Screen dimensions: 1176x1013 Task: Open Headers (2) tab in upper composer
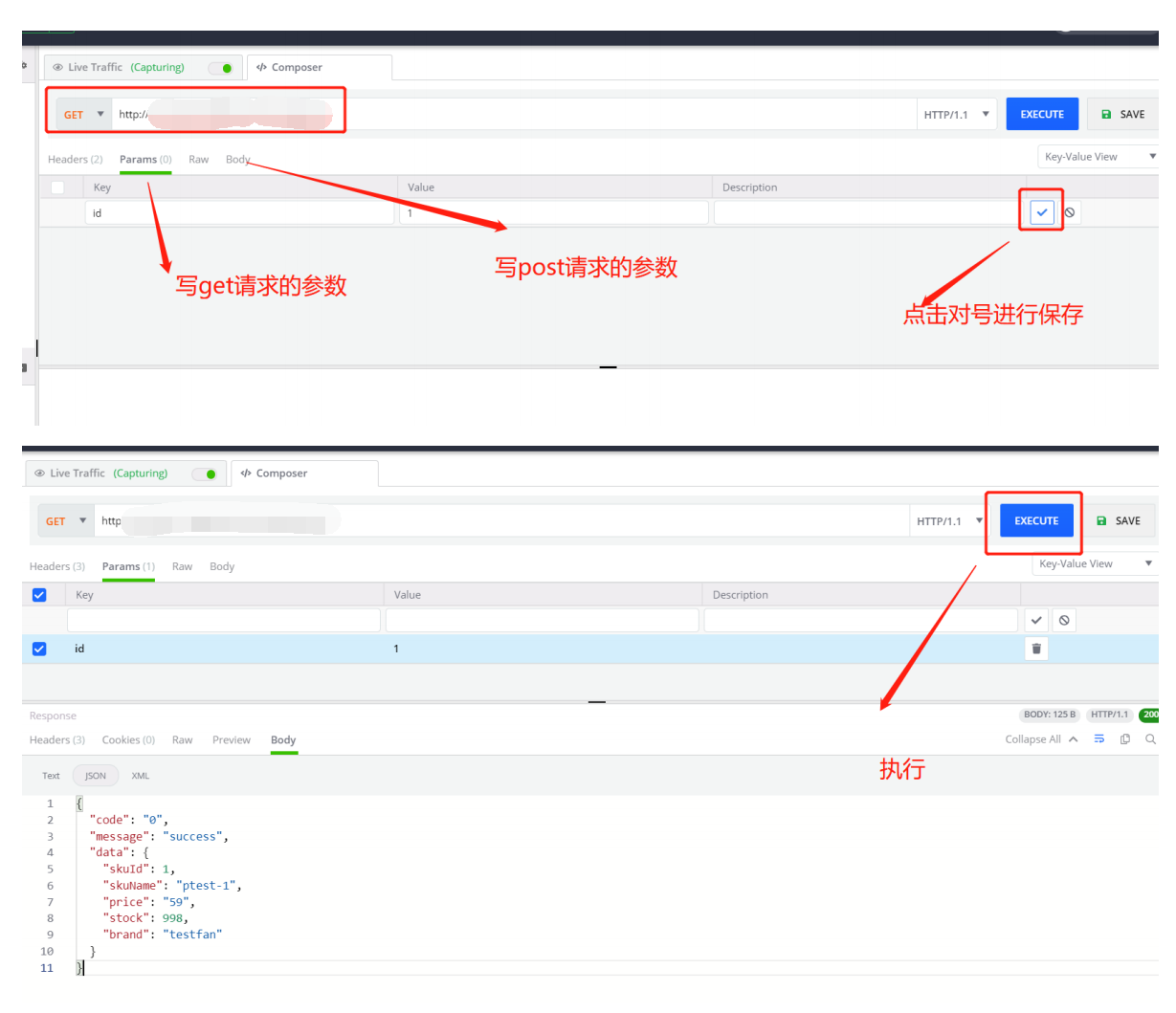[75, 160]
